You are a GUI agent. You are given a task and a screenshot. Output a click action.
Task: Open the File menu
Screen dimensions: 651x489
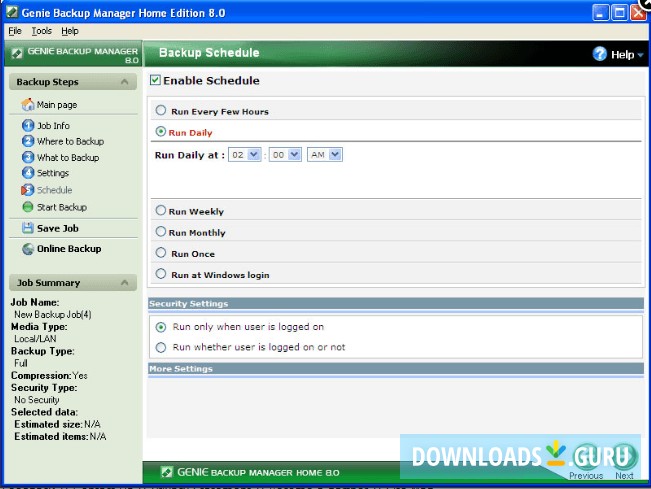[15, 31]
